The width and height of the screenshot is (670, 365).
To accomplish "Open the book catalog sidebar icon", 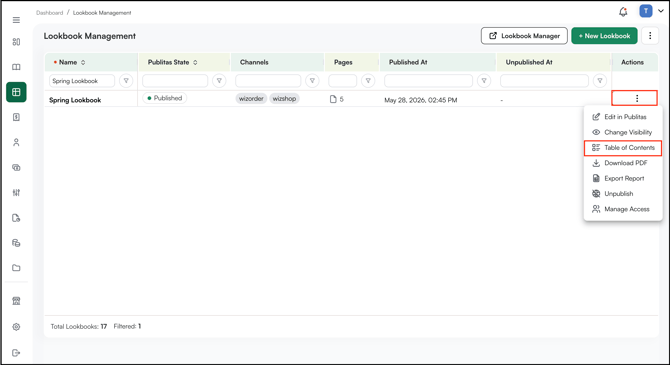I will [x=16, y=67].
